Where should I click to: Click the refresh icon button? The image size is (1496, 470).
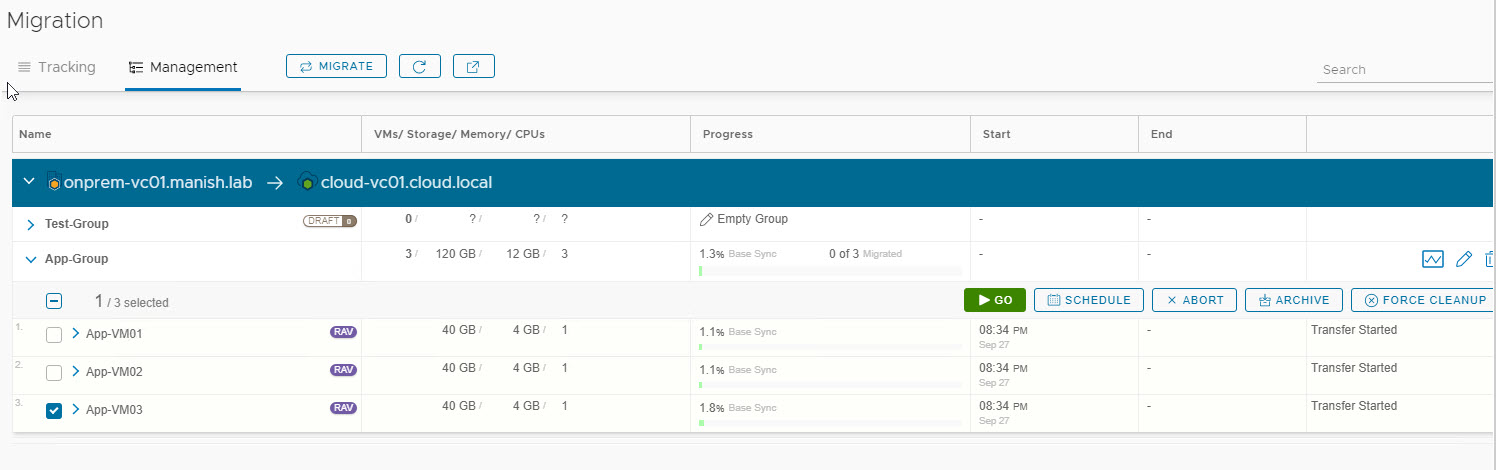[420, 66]
